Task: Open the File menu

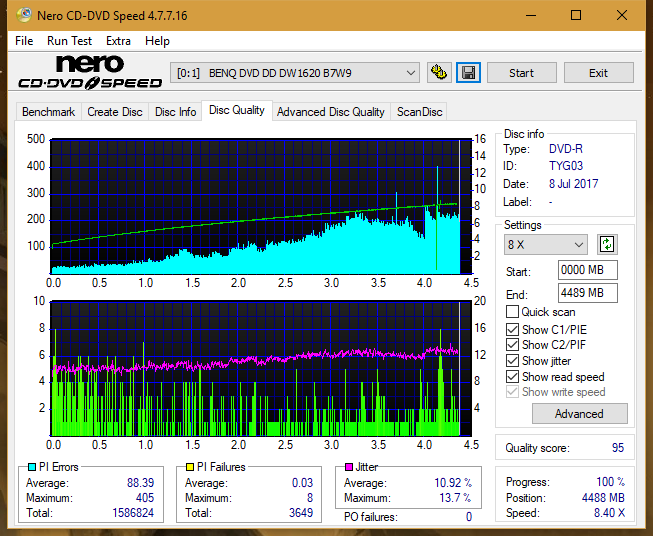Action: [x=24, y=41]
